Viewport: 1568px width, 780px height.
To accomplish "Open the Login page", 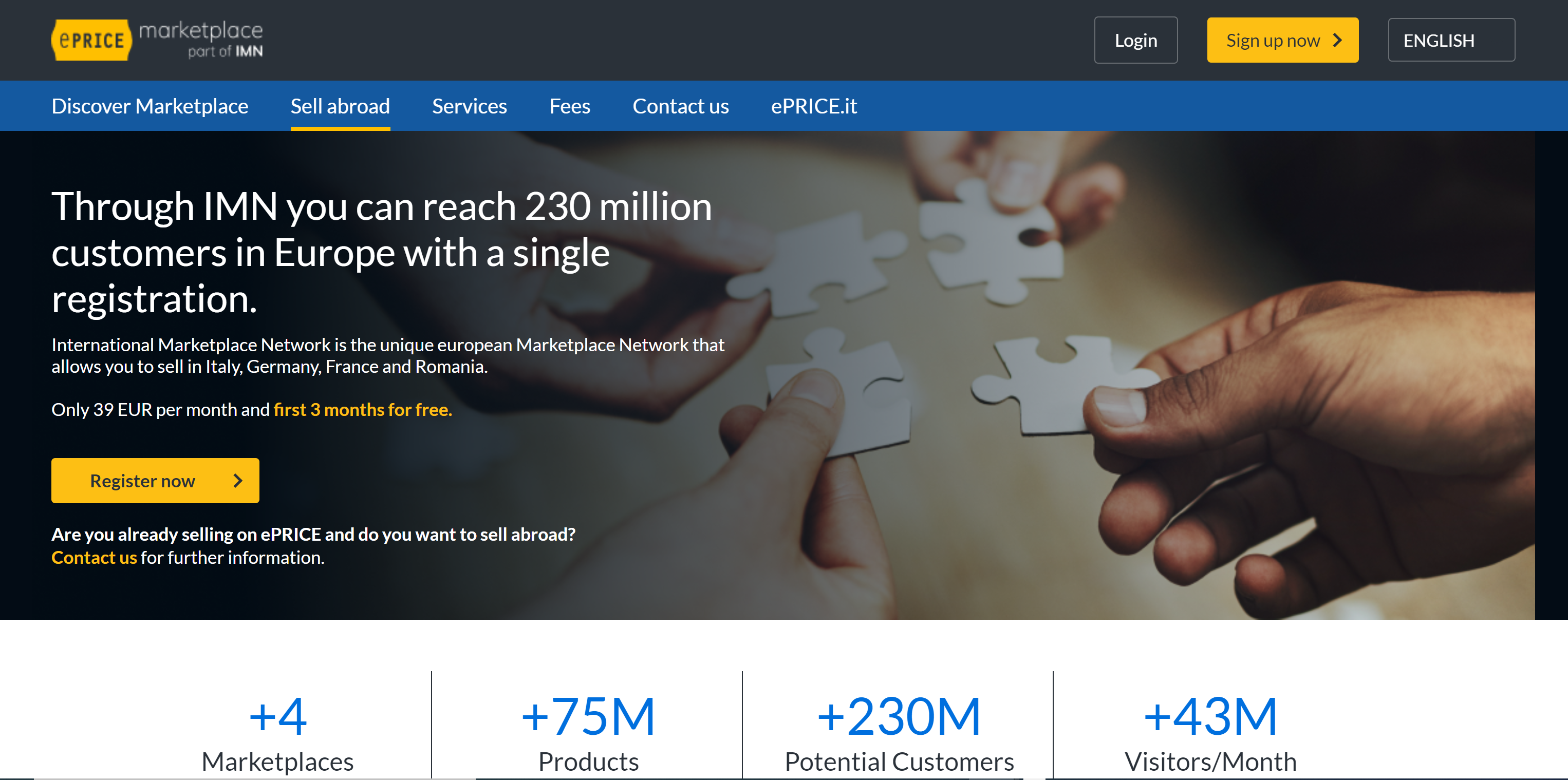I will (1135, 40).
